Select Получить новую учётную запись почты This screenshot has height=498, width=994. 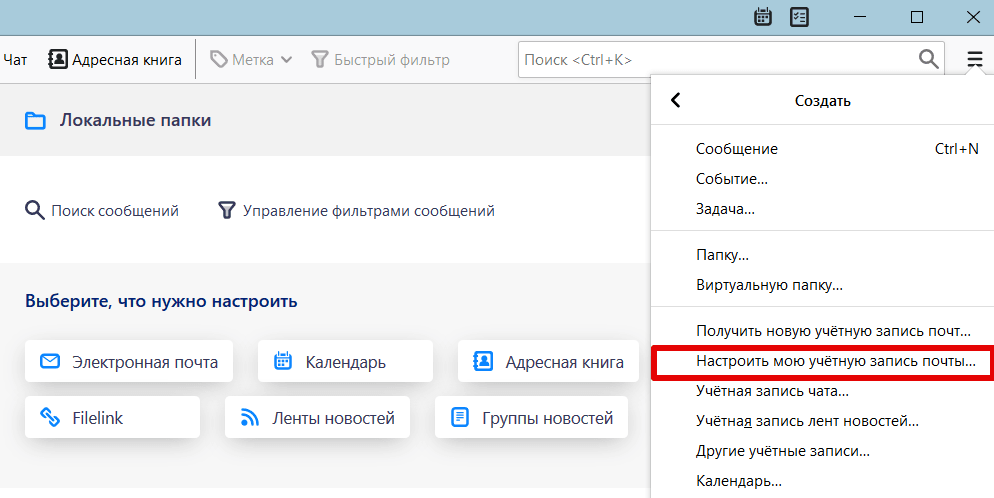tap(822, 331)
